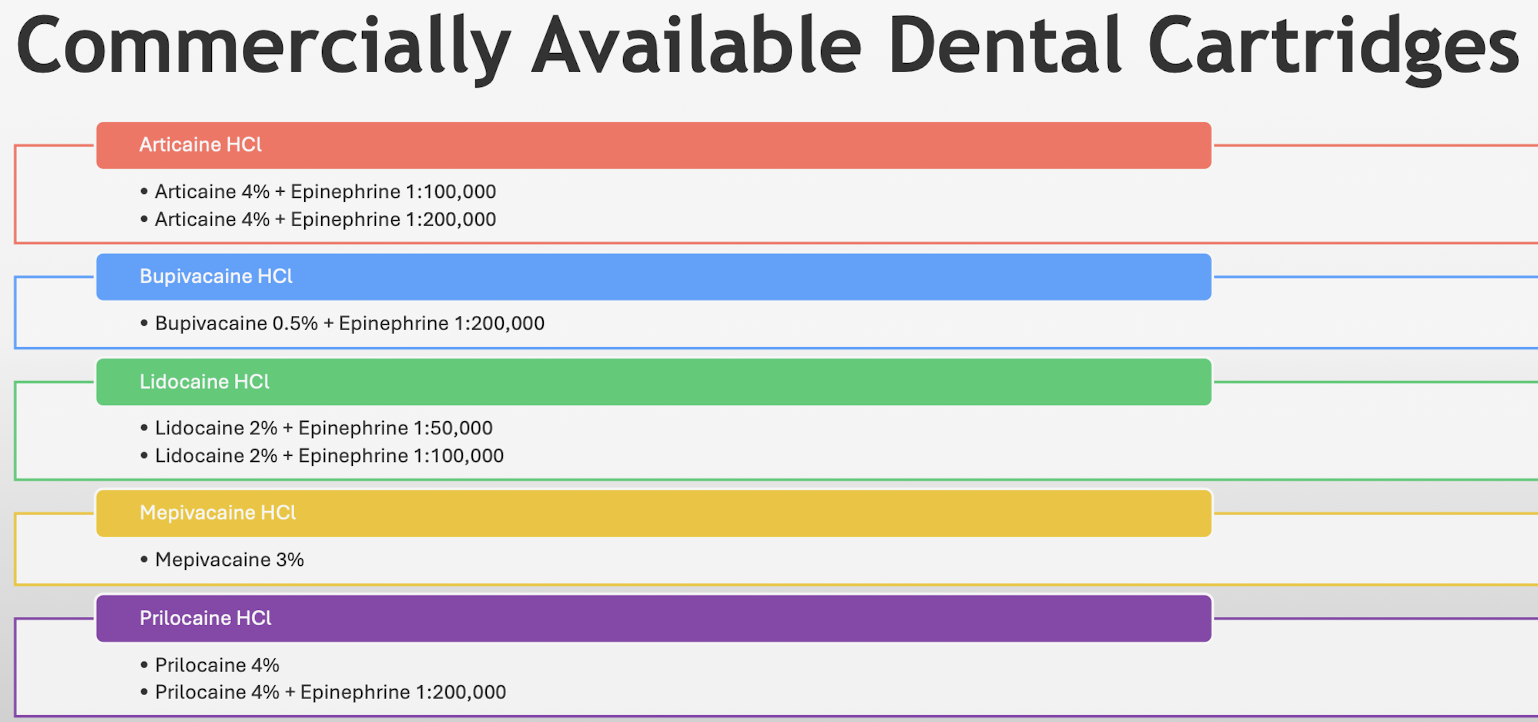Click the Articaine 4% Epinephrine 1:100,000 bullet
This screenshot has width=1538, height=722.
coord(325,192)
